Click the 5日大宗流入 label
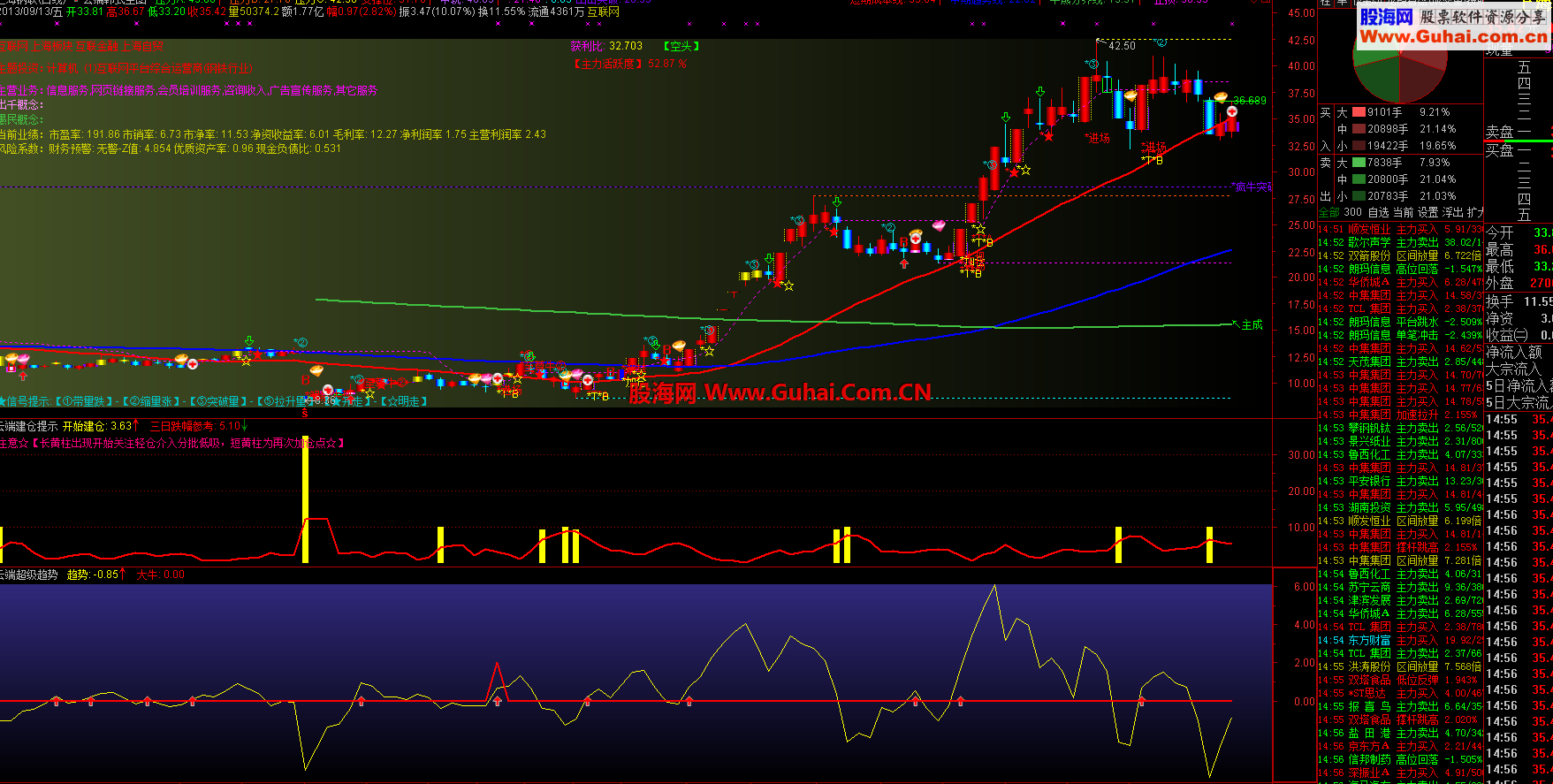This screenshot has width=1553, height=784. [1519, 402]
